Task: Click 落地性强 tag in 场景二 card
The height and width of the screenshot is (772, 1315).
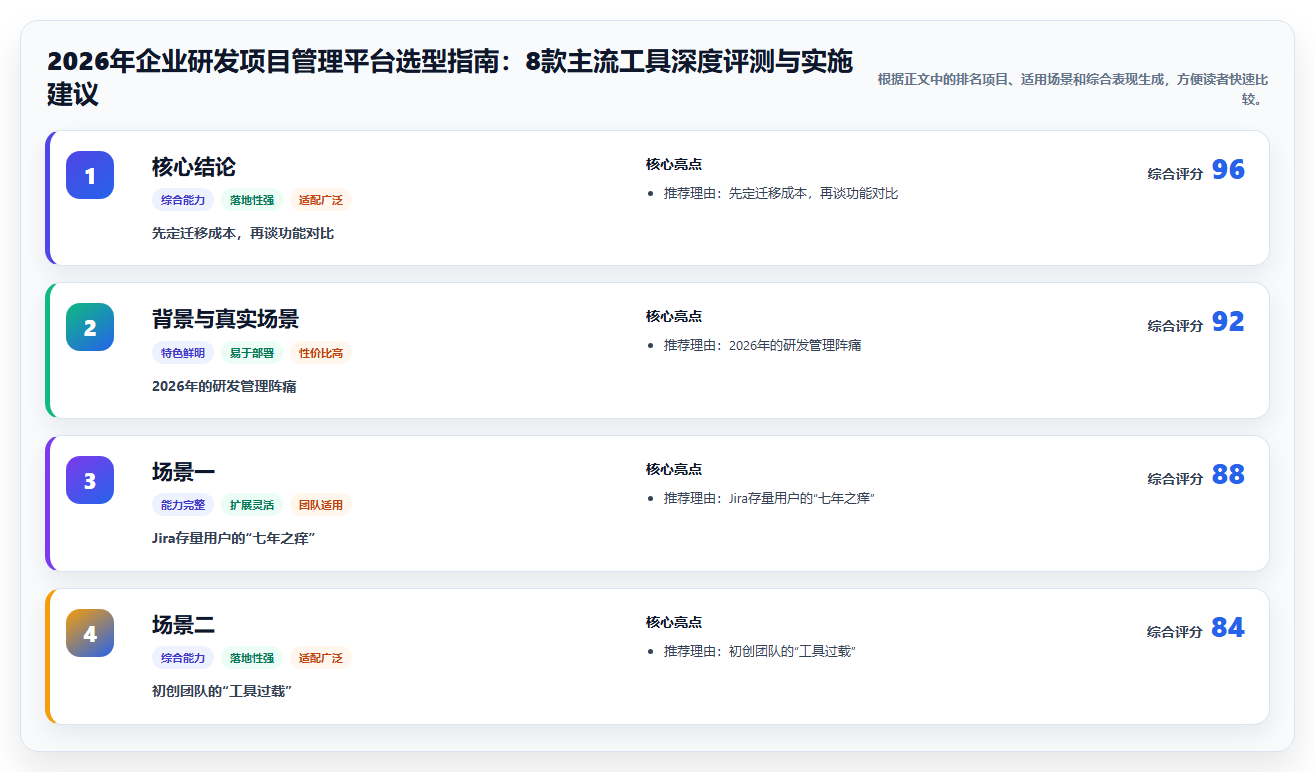Action: [x=252, y=658]
